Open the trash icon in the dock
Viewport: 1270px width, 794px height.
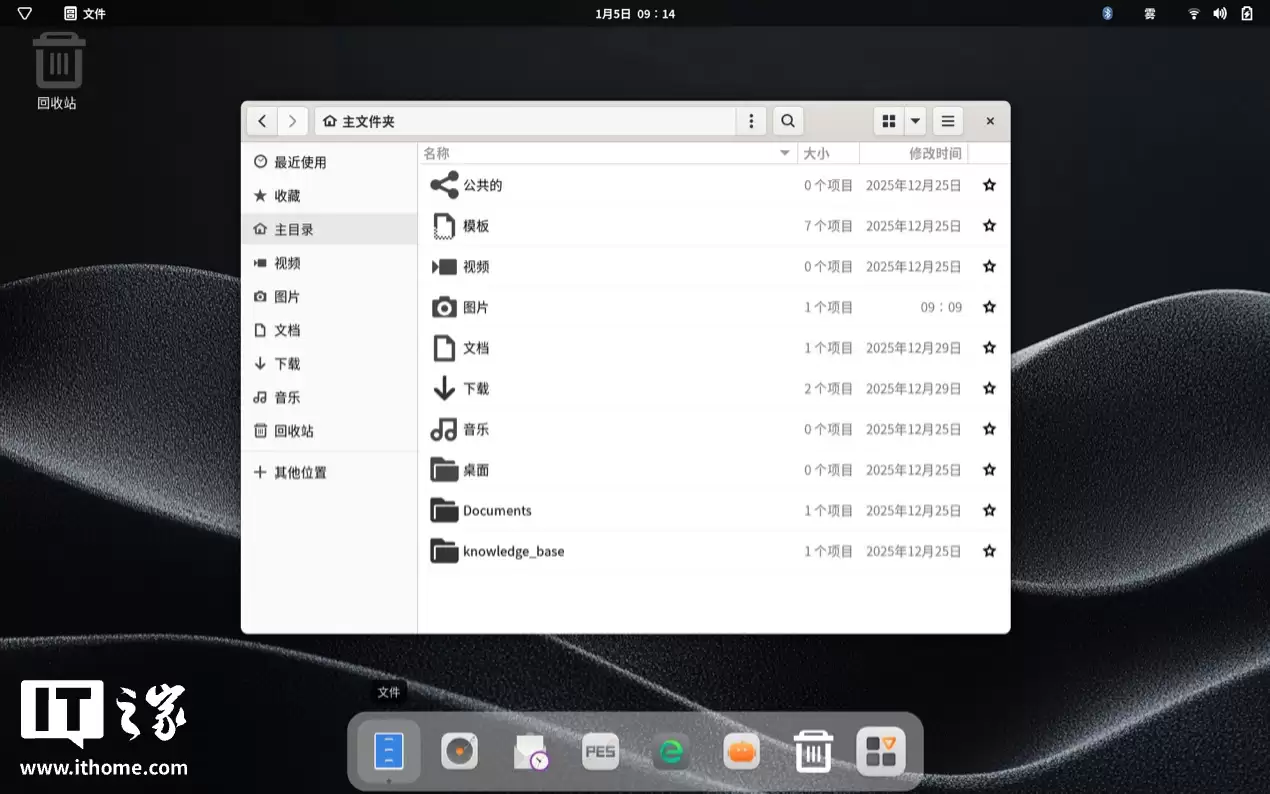click(812, 751)
